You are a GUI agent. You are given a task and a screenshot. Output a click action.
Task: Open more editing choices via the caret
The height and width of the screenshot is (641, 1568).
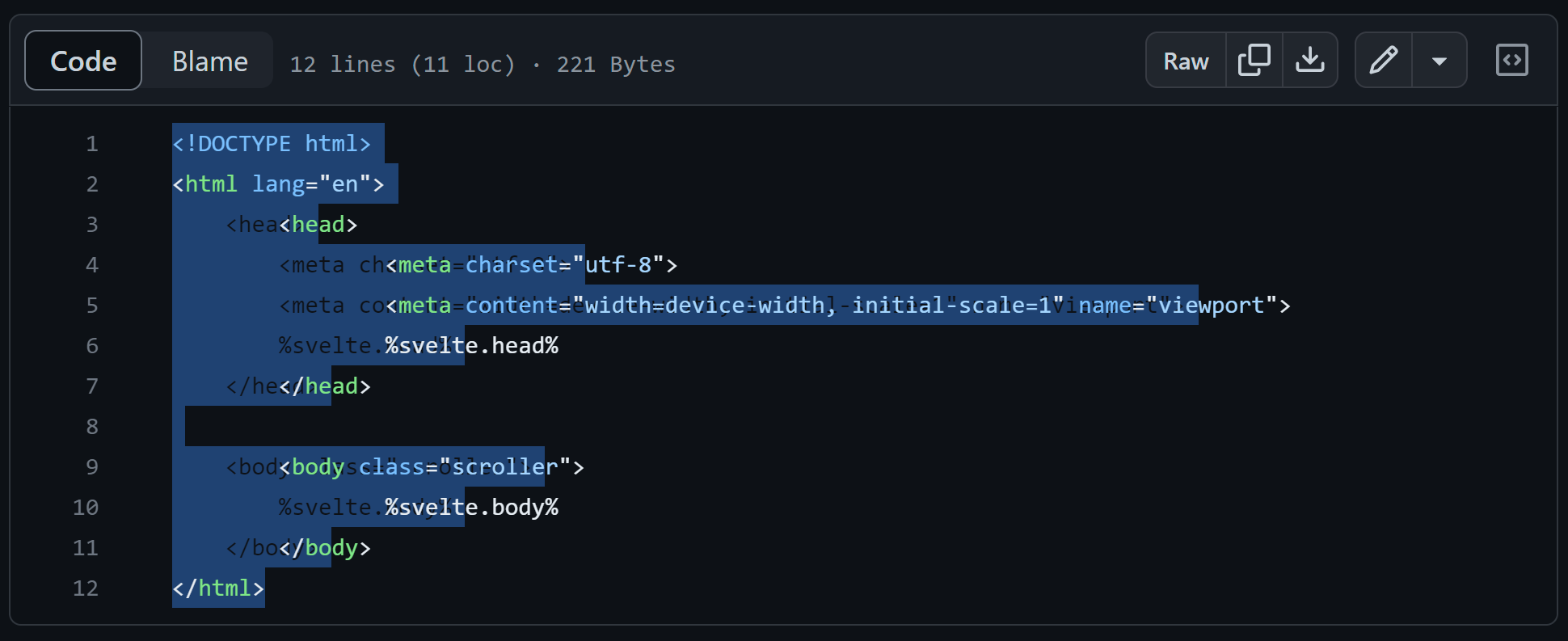[1439, 59]
